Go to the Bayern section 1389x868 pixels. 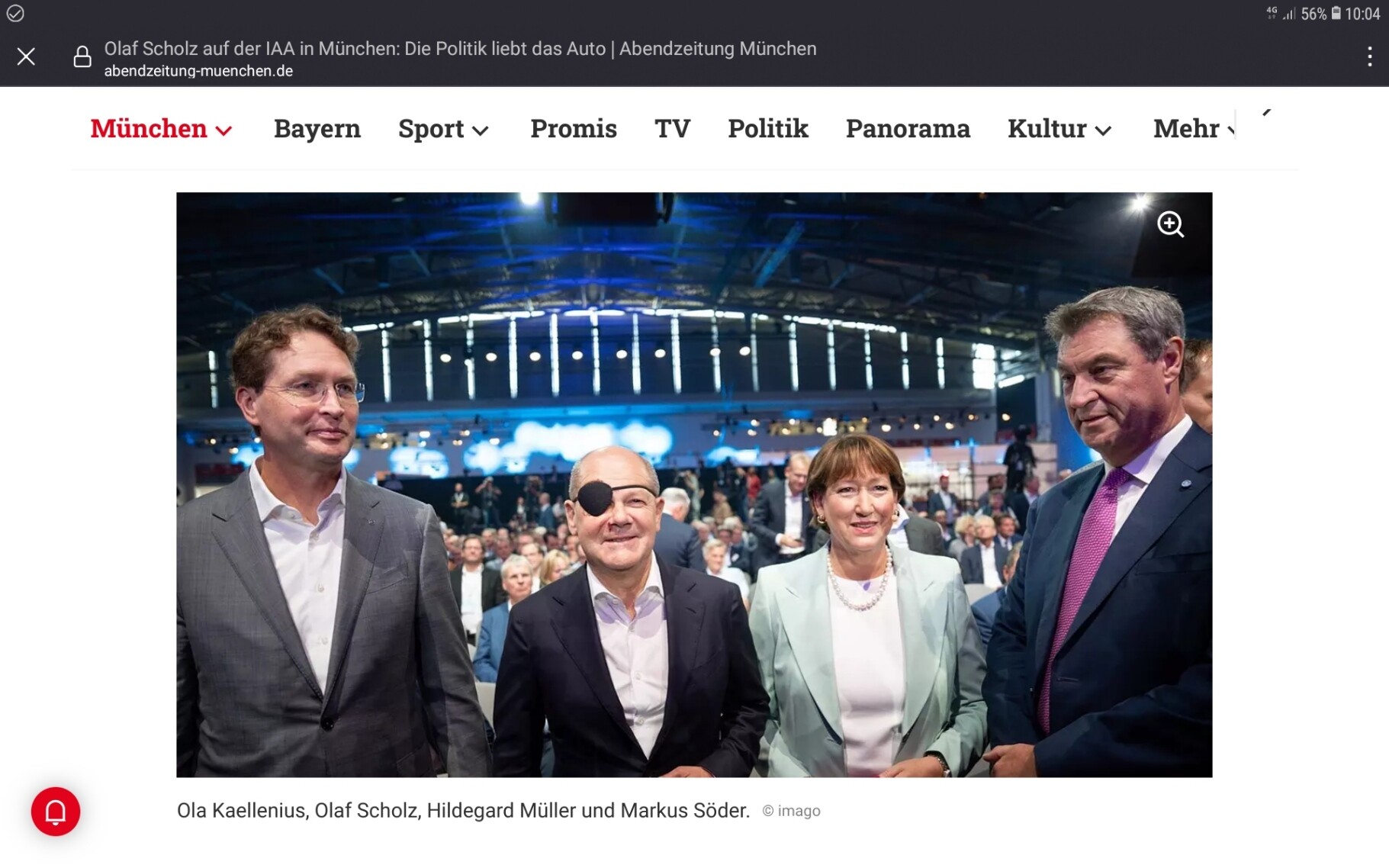point(317,128)
